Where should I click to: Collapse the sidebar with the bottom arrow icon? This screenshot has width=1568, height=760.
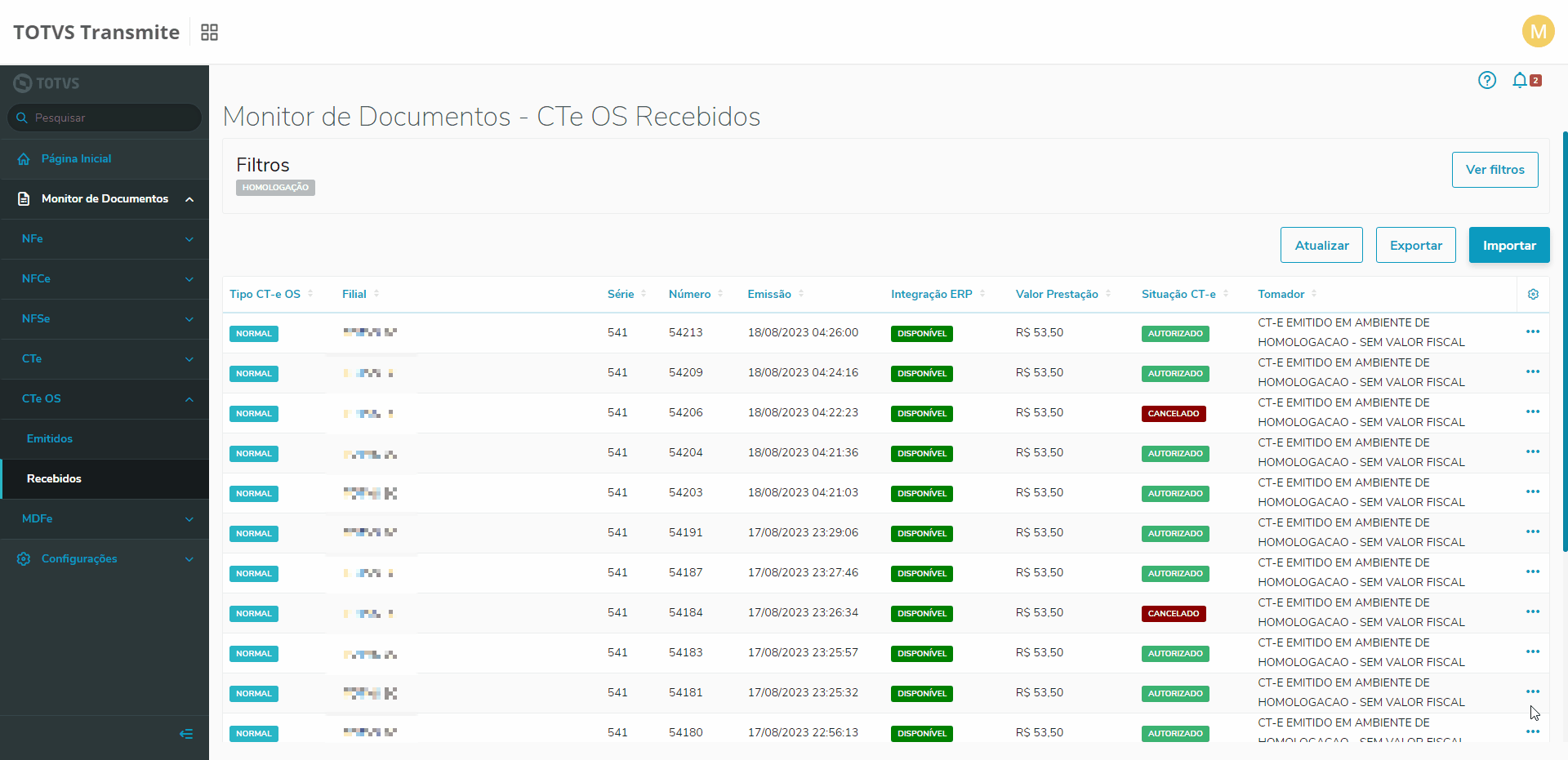tap(186, 734)
